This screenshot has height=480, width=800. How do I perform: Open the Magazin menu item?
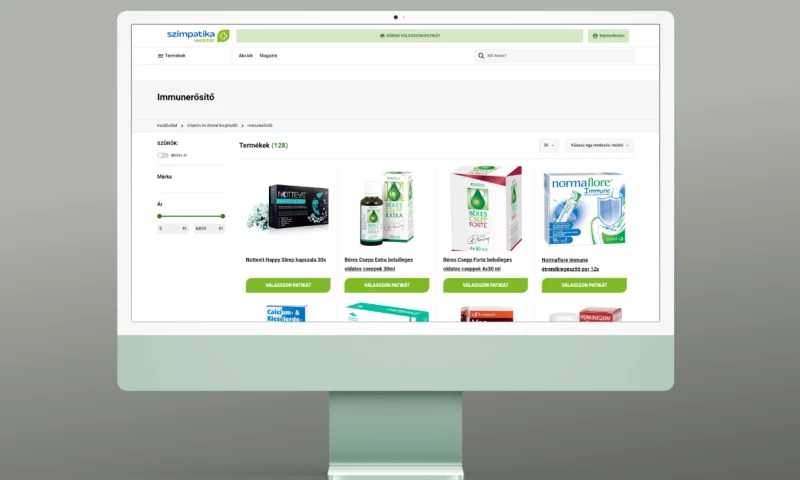point(268,56)
